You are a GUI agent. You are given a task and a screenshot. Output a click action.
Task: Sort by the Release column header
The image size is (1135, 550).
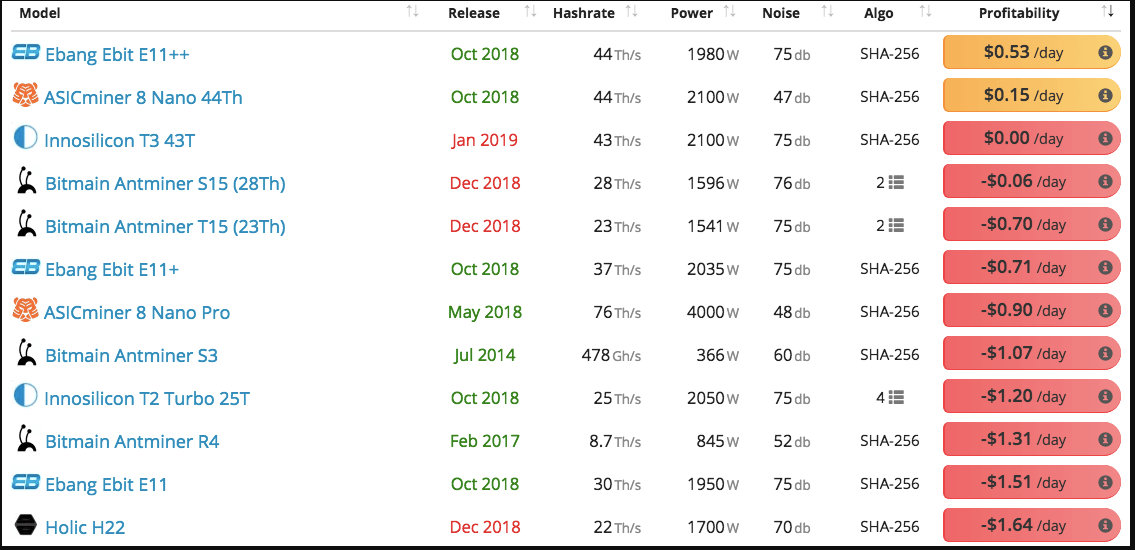coord(474,13)
